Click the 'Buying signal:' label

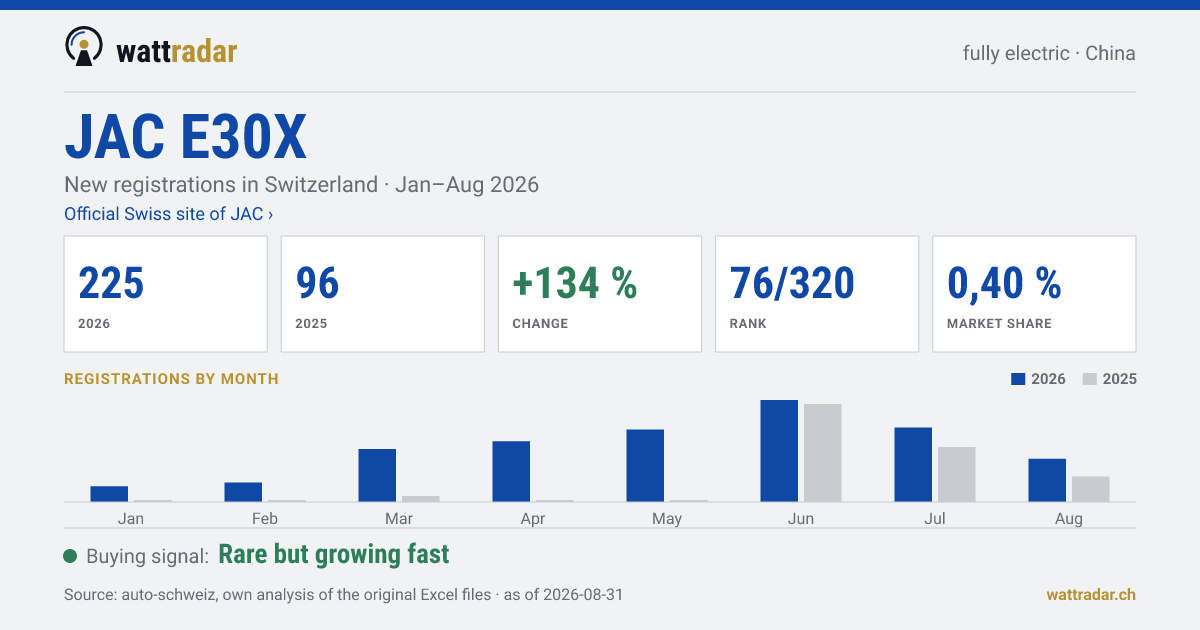point(147,557)
